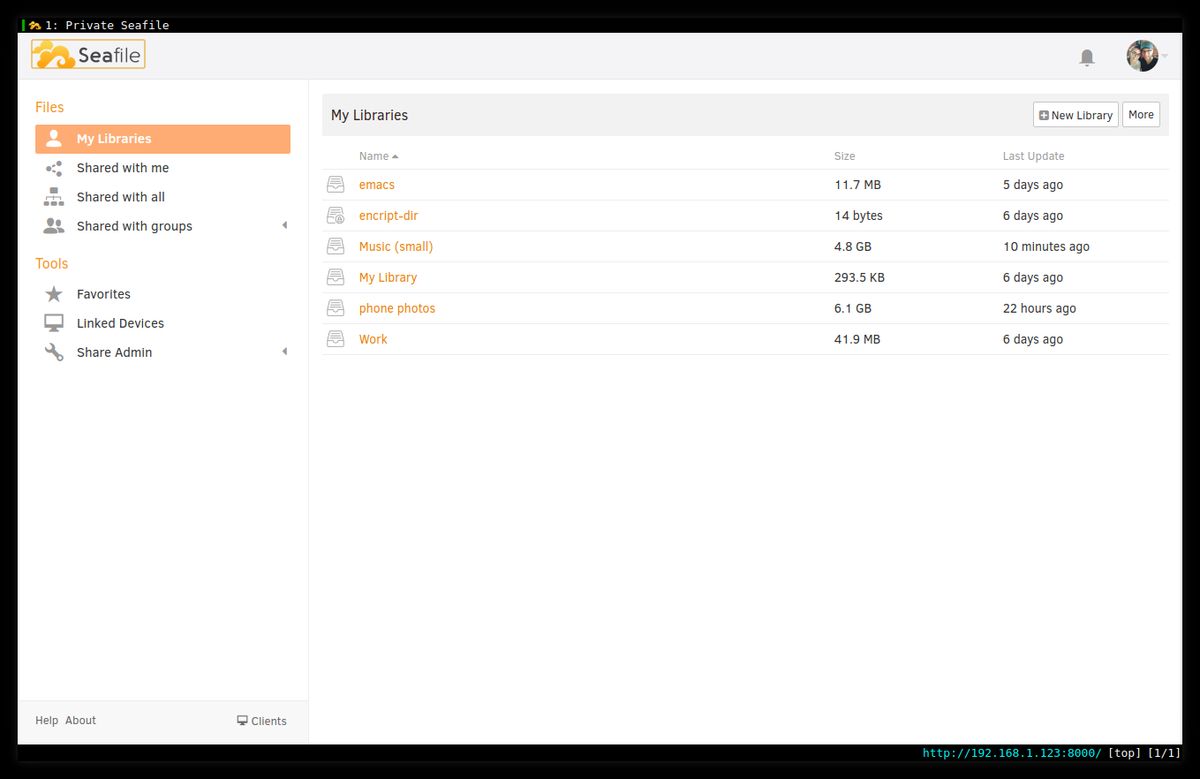1200x779 pixels.
Task: Open the Work library
Action: (373, 340)
